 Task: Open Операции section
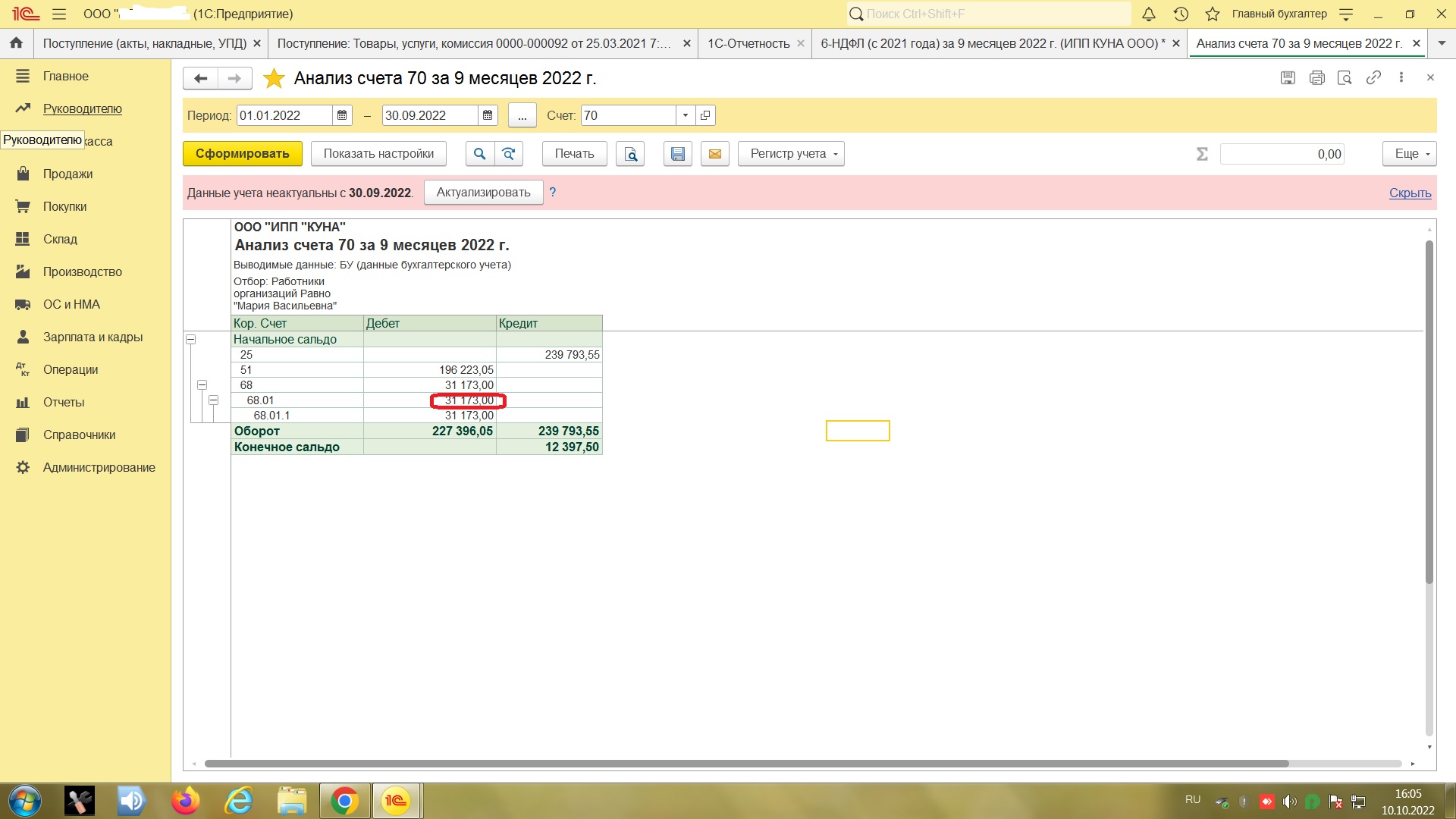[71, 370]
